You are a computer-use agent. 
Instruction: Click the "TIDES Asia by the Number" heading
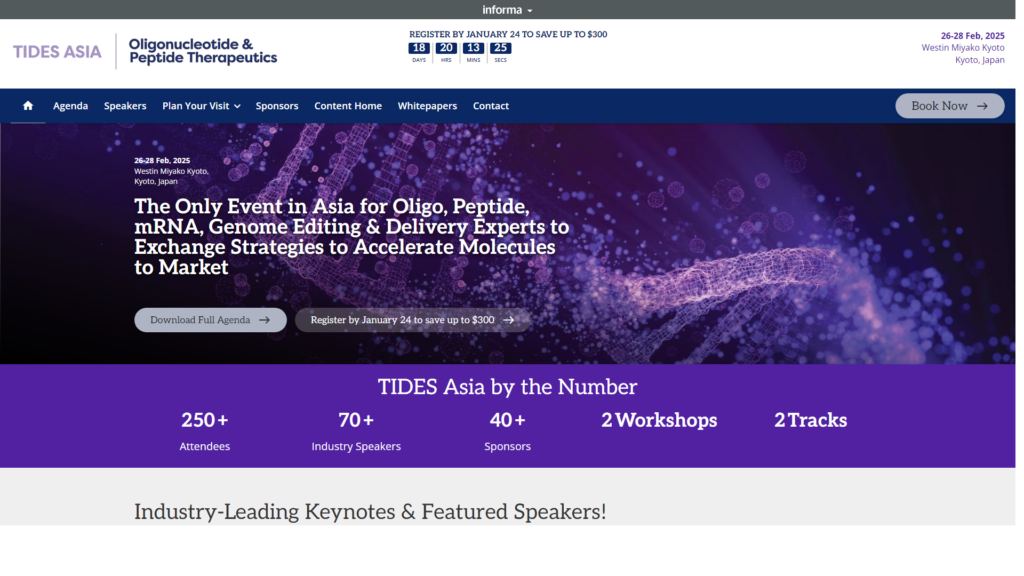point(507,387)
